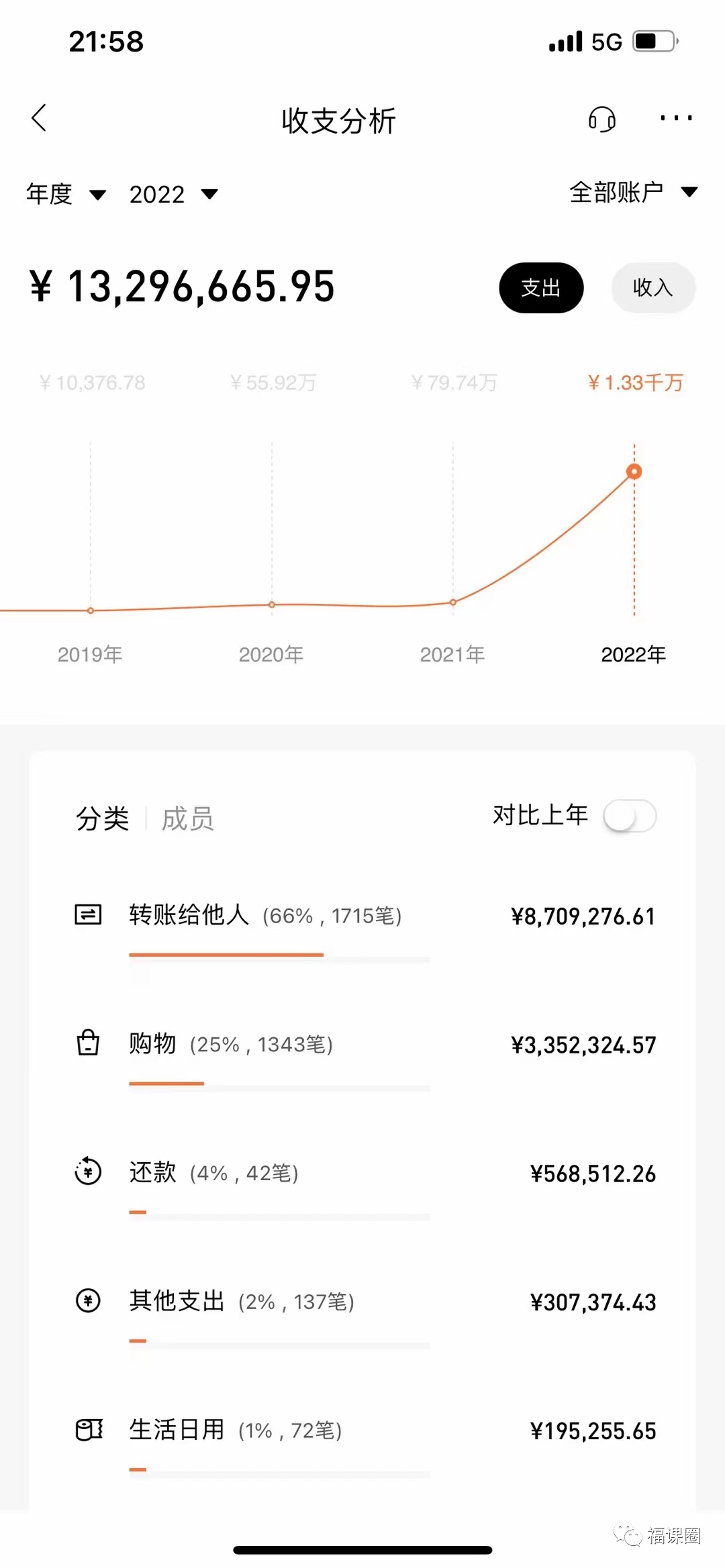Select the 成员 members tab

point(187,819)
